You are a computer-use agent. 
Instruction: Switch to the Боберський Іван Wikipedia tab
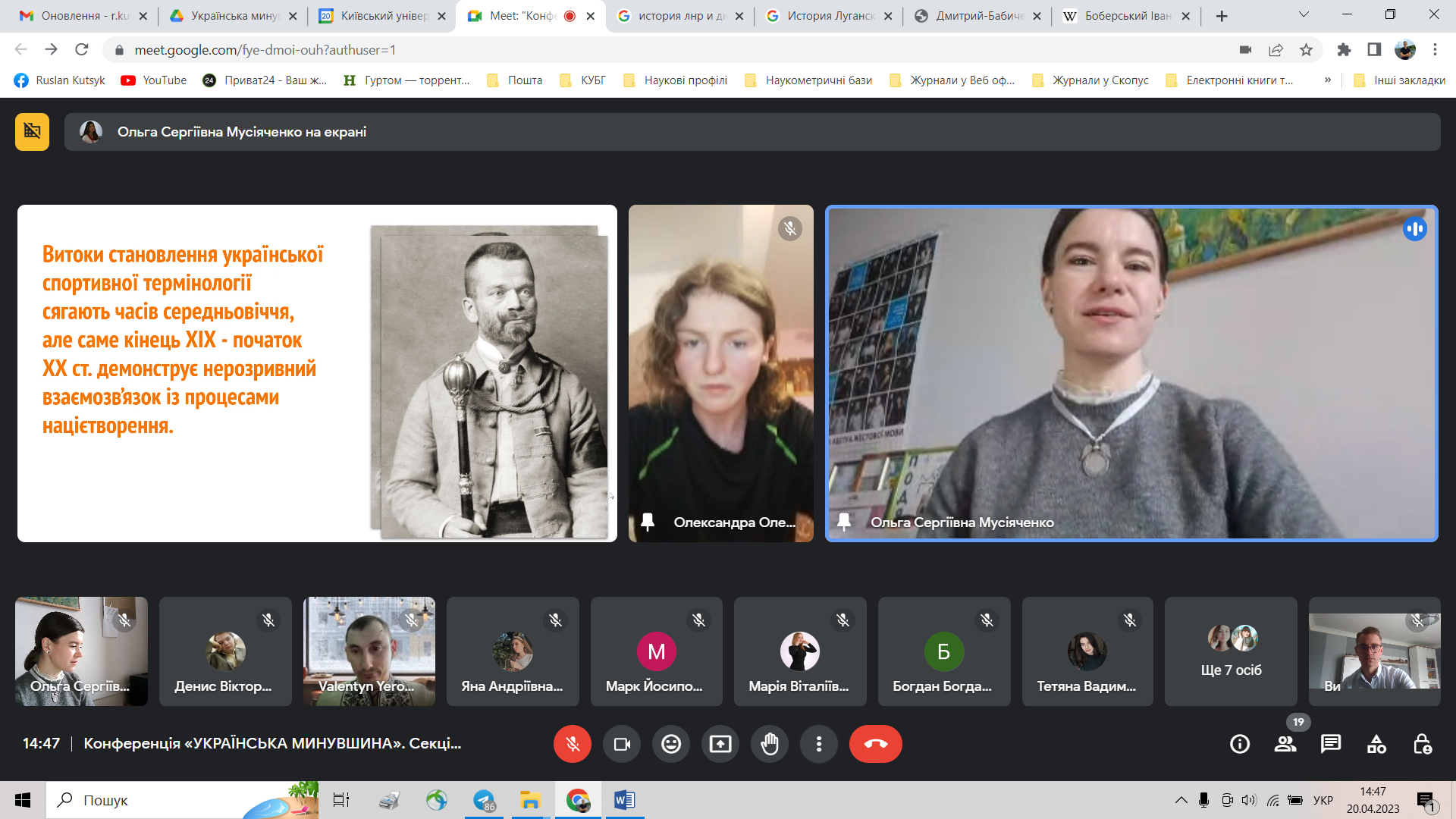click(1127, 16)
